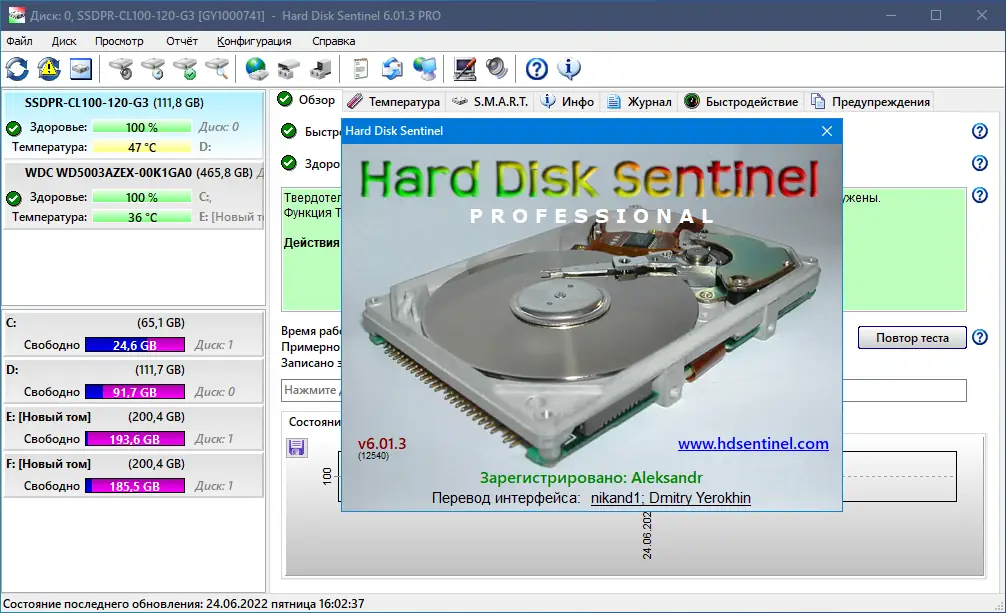Viewport: 1006px width, 613px height.
Task: Select the SSDPR-CL100-120-G3 disk entry
Action: [133, 124]
